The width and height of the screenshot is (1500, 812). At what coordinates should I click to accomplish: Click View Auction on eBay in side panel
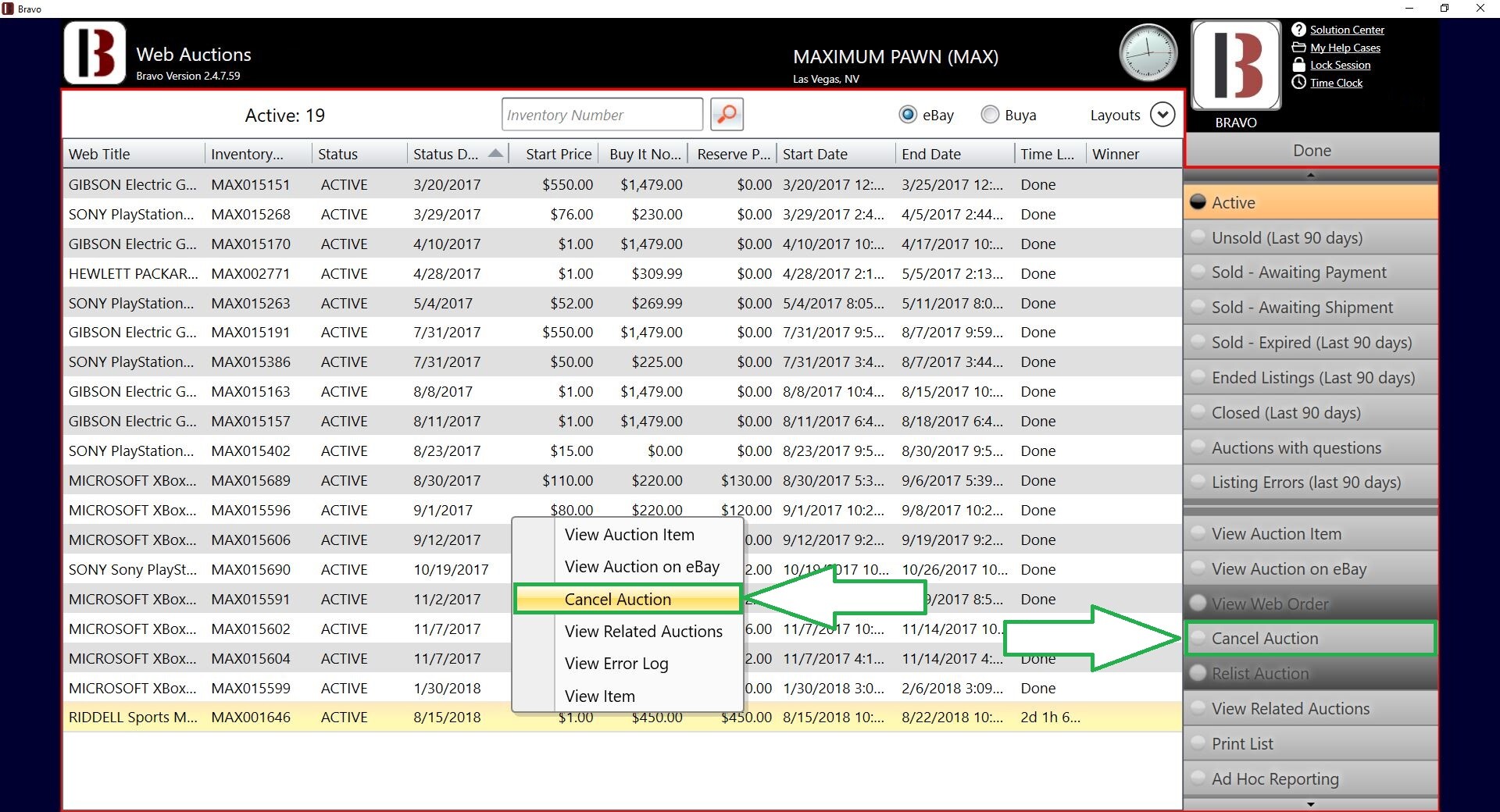click(1311, 569)
